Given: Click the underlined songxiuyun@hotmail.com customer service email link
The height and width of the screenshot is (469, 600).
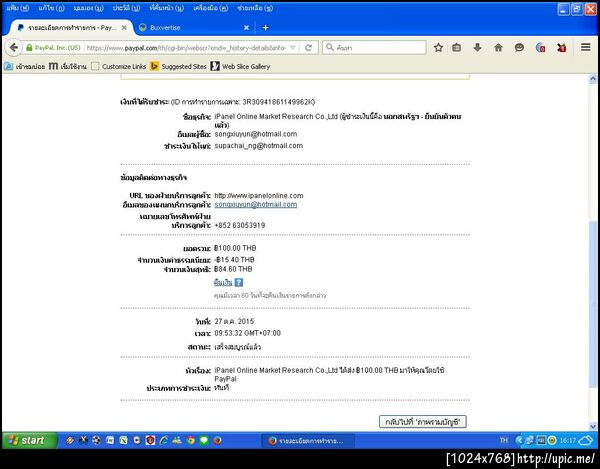Looking at the screenshot, I should pyautogui.click(x=256, y=205).
